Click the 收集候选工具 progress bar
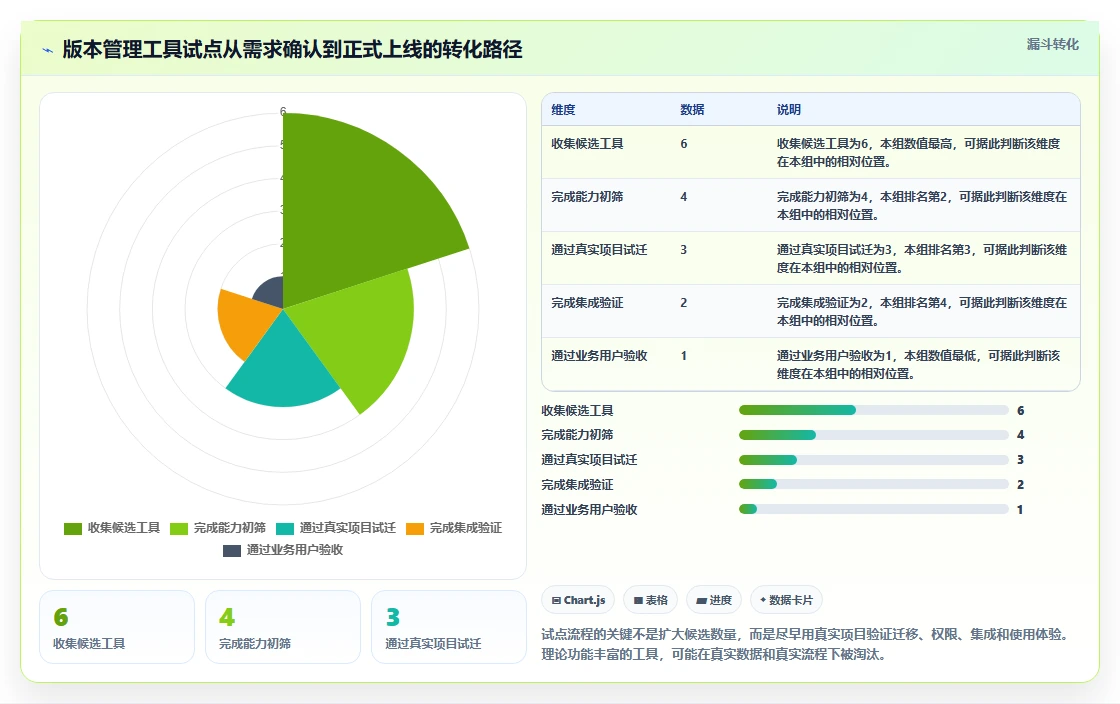 [874, 410]
